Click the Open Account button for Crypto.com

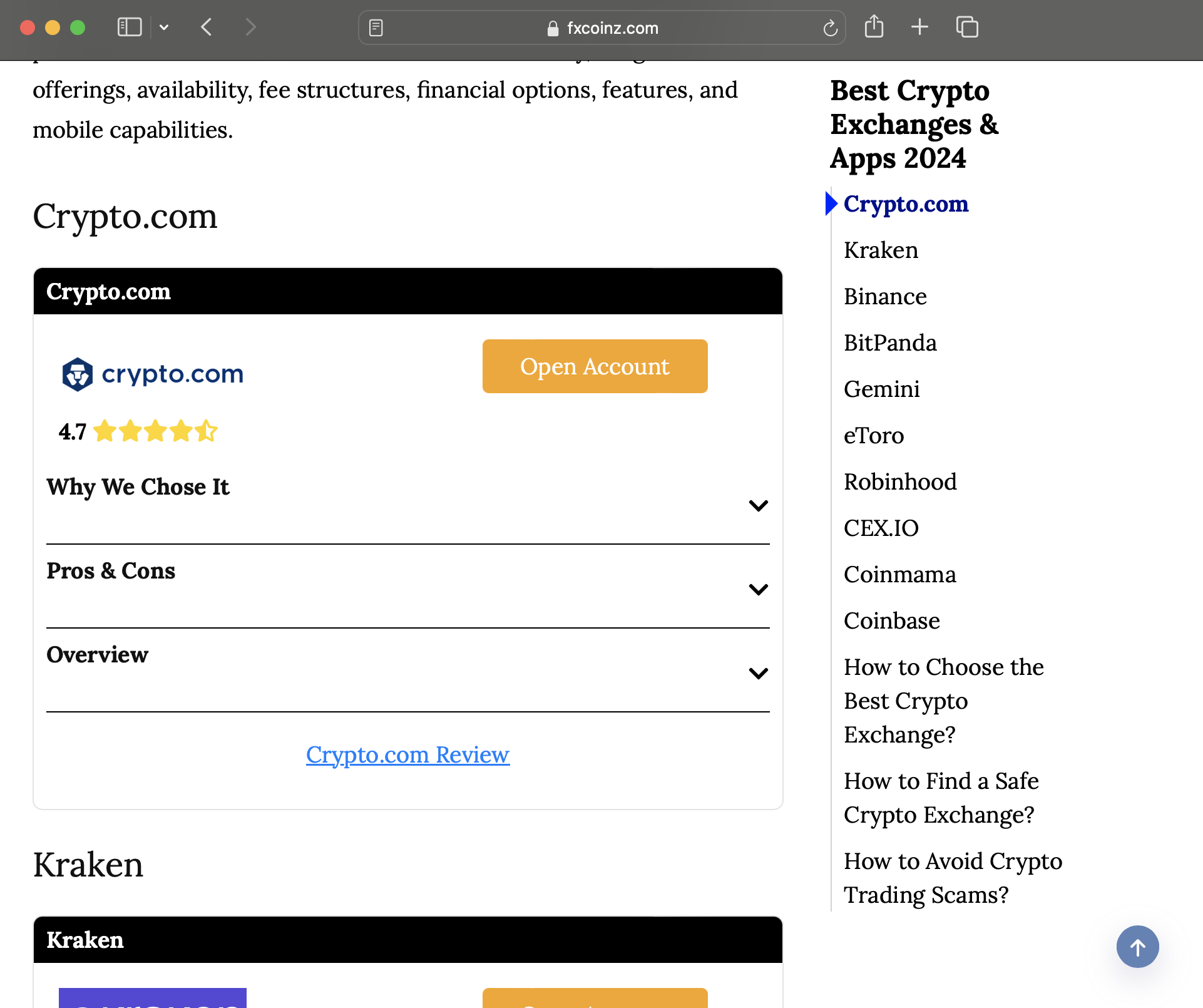pyautogui.click(x=595, y=366)
